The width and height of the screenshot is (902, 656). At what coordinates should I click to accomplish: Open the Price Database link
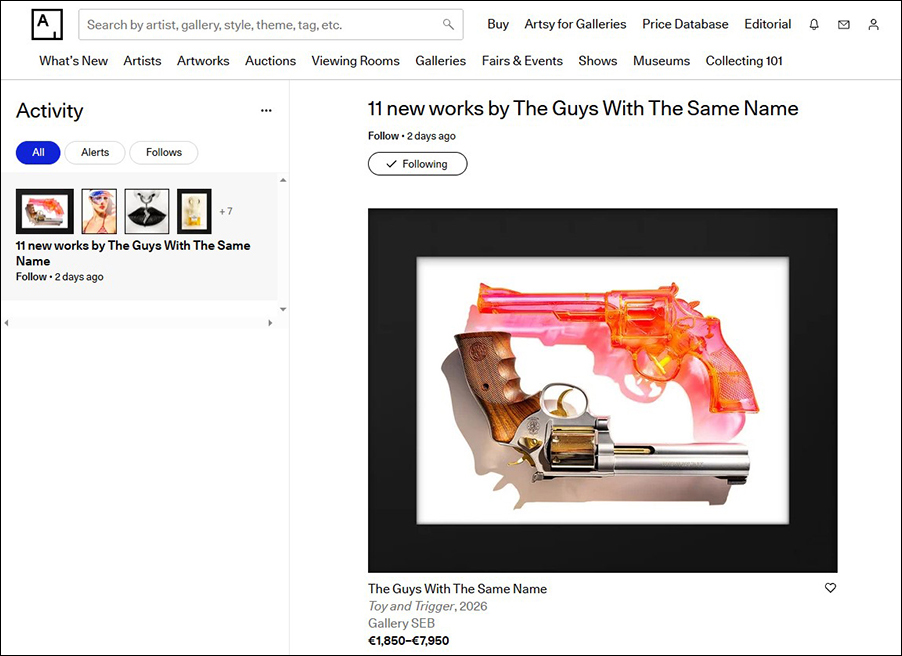[x=685, y=24]
